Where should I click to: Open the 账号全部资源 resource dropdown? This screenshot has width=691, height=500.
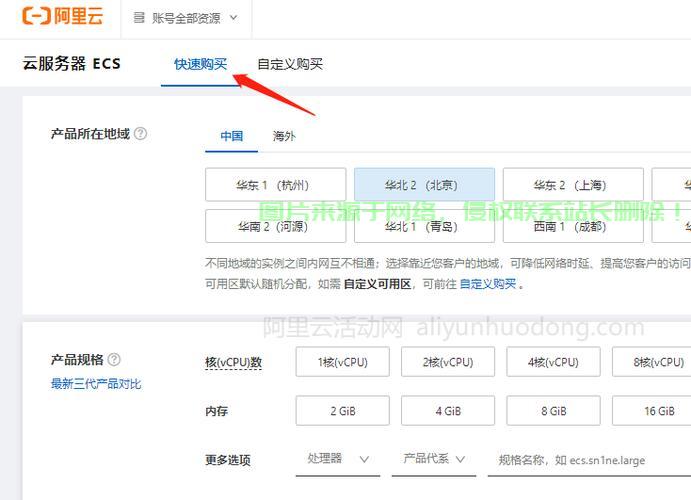[x=186, y=18]
